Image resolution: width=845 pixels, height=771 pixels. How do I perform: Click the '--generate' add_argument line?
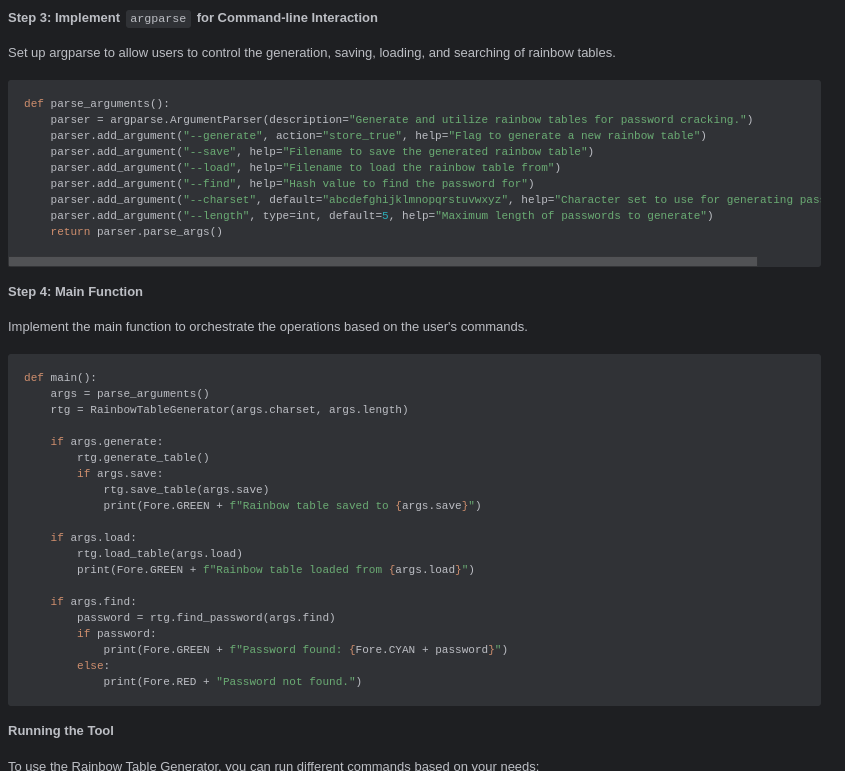[378, 136]
